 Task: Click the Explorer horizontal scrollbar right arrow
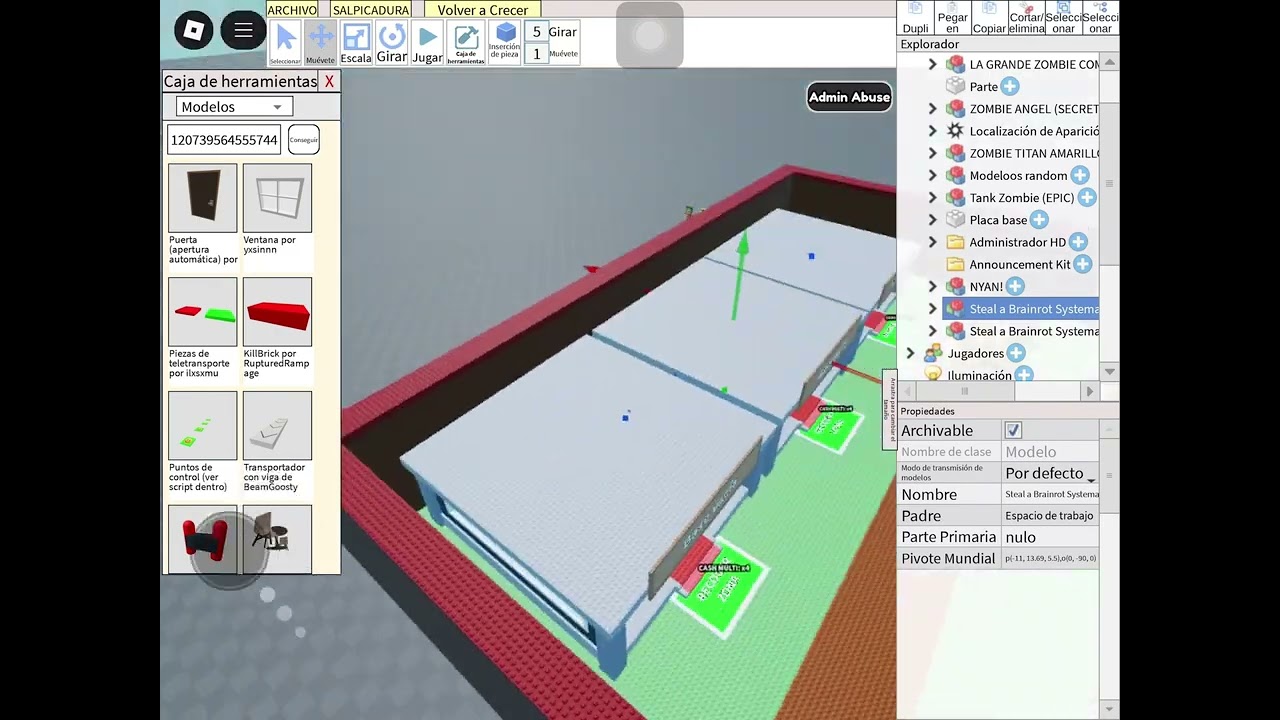point(1090,392)
